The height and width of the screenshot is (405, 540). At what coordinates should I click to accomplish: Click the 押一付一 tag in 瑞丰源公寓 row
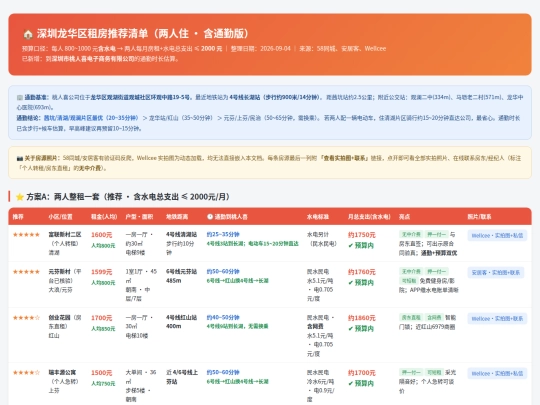[x=411, y=372]
